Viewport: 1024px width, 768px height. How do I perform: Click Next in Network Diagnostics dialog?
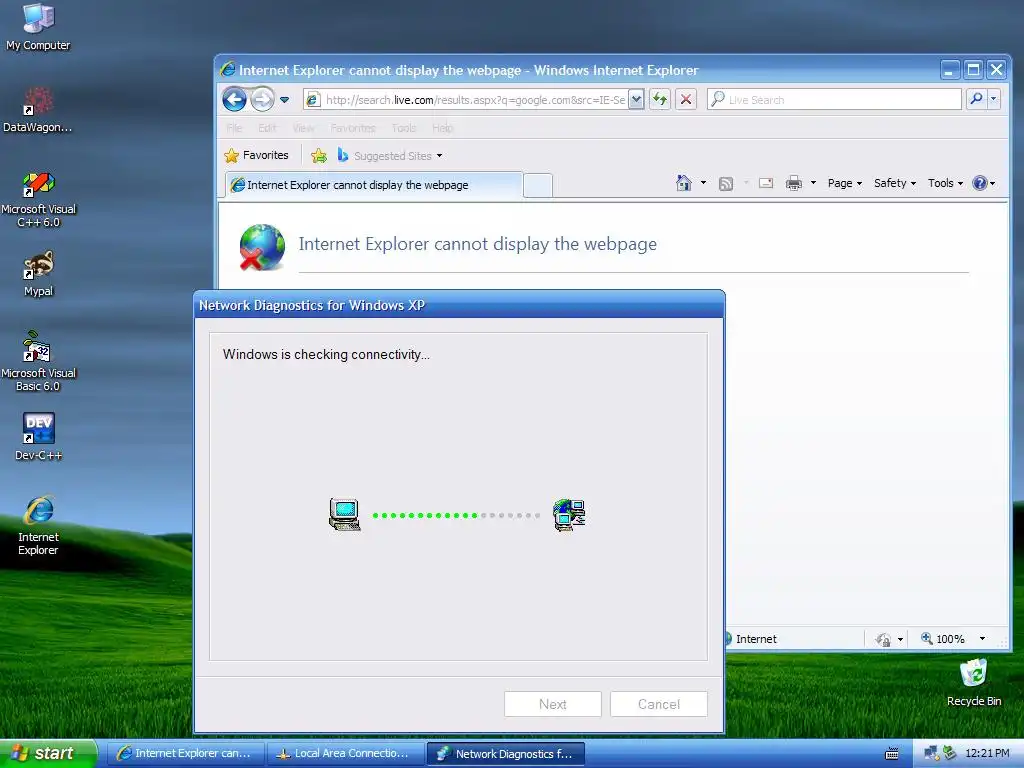pos(552,704)
